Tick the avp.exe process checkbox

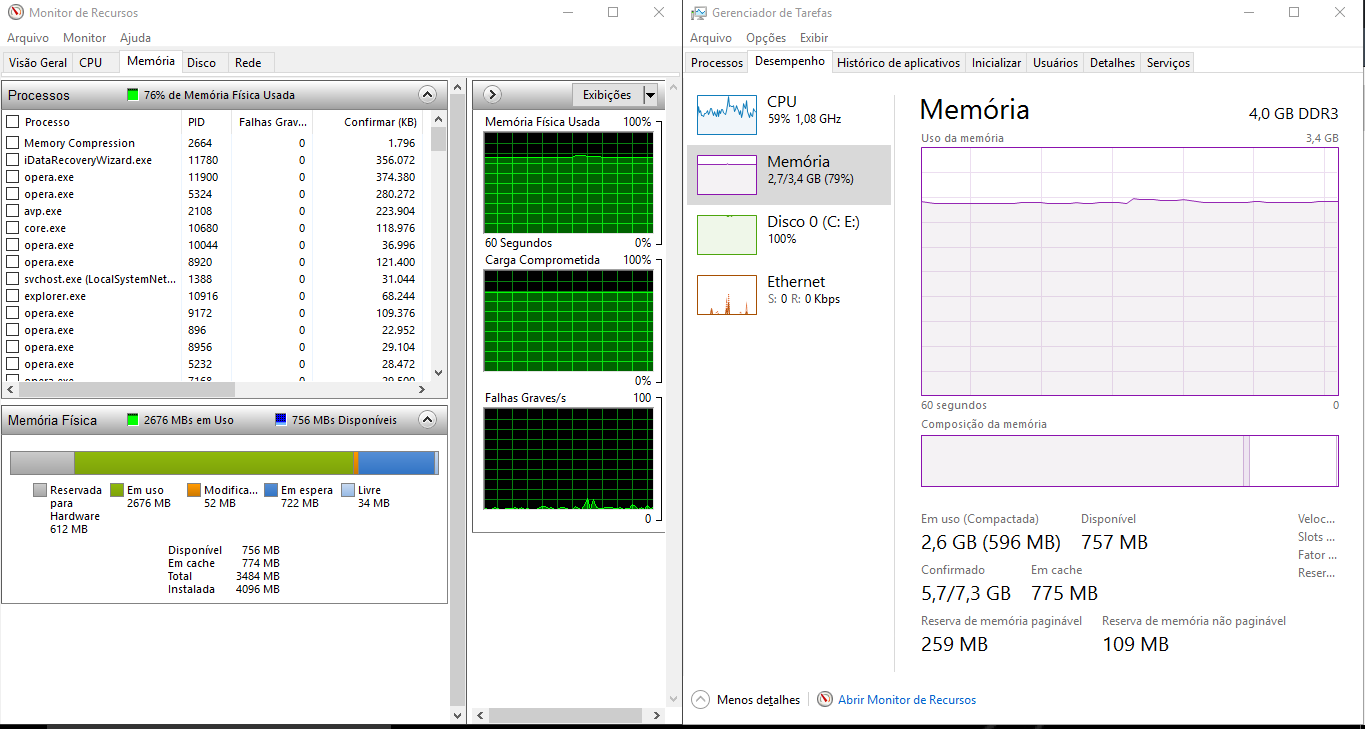[x=13, y=211]
